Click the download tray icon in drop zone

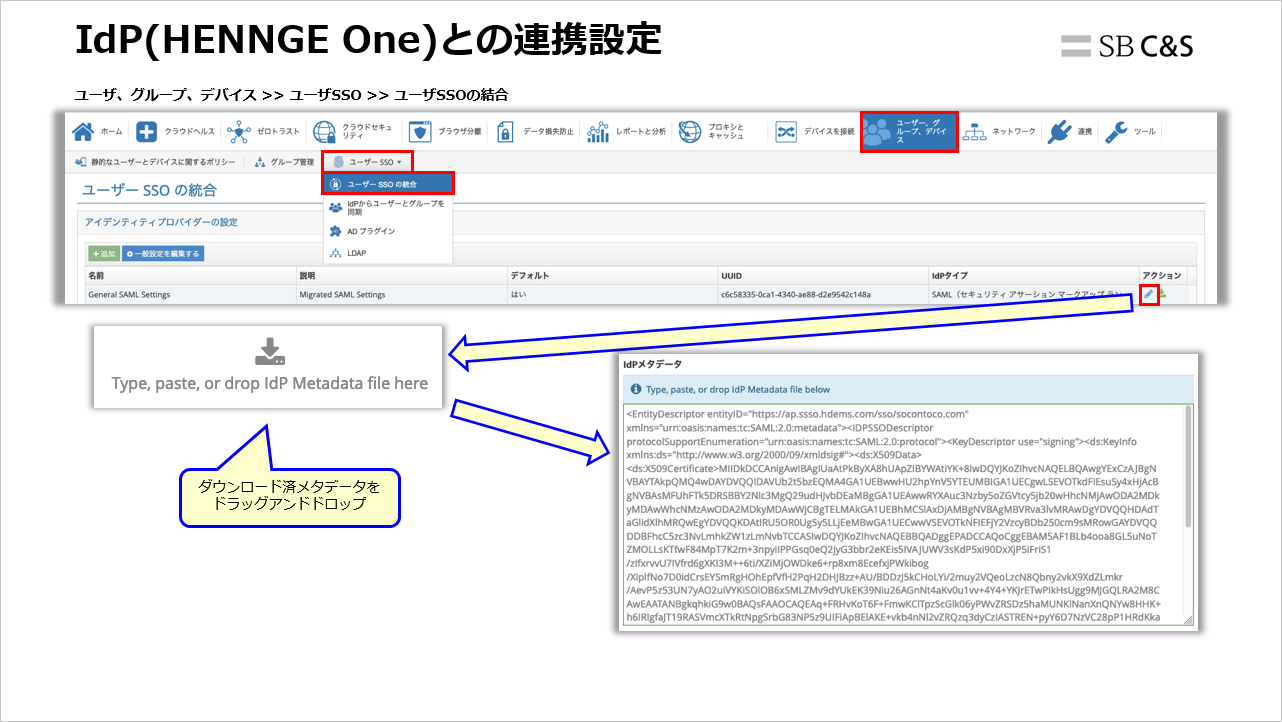click(270, 351)
